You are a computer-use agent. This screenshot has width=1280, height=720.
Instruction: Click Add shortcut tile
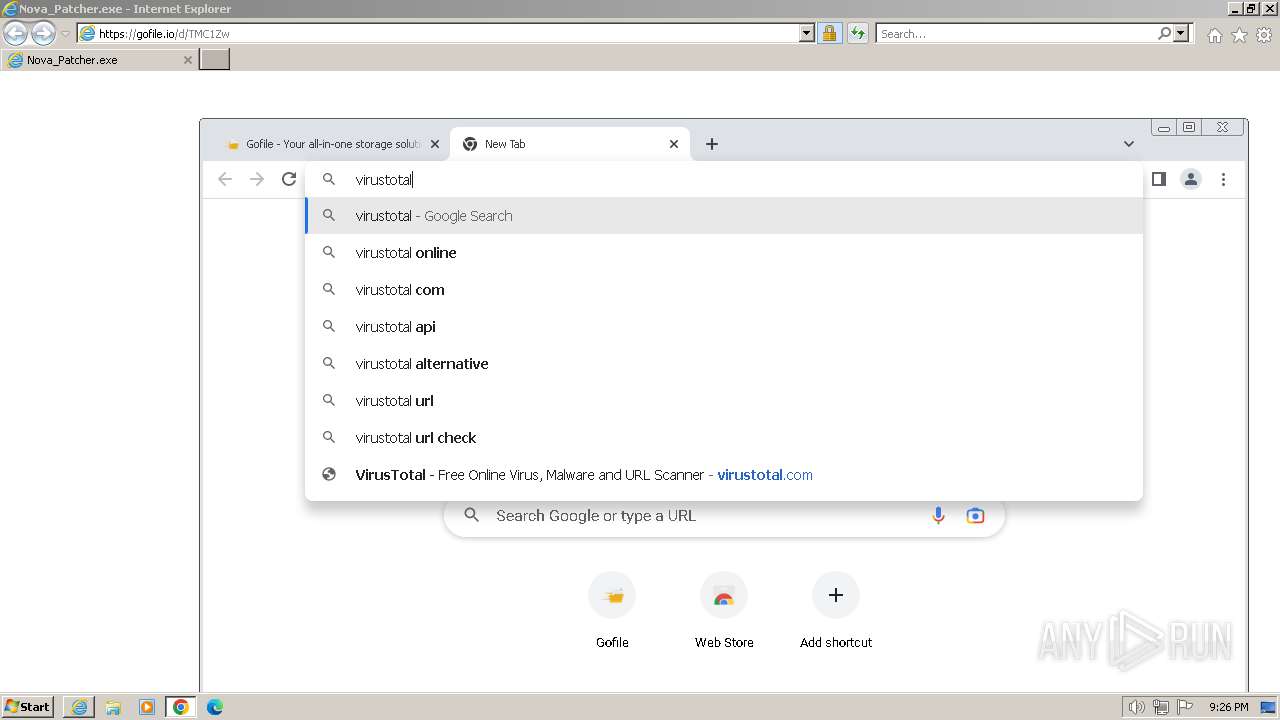coord(836,612)
